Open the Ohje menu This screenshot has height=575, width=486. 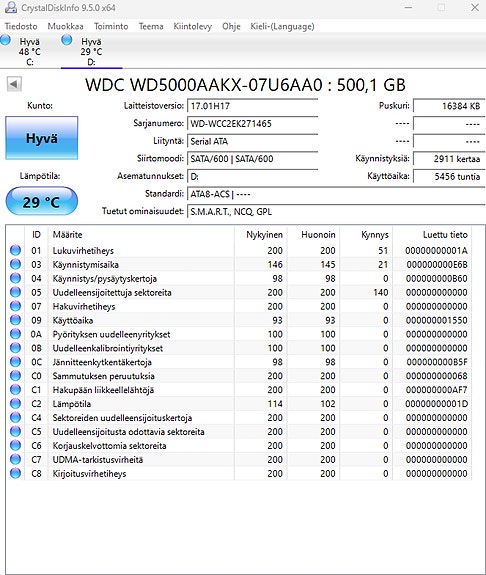click(231, 26)
